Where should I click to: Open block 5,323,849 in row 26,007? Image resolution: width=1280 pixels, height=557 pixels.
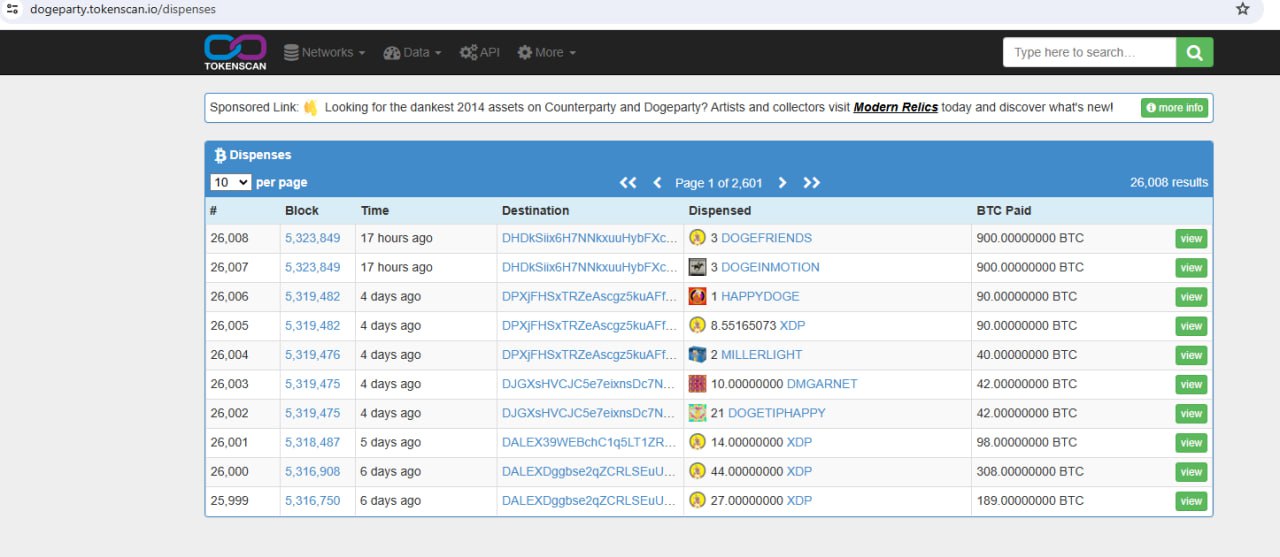(312, 267)
